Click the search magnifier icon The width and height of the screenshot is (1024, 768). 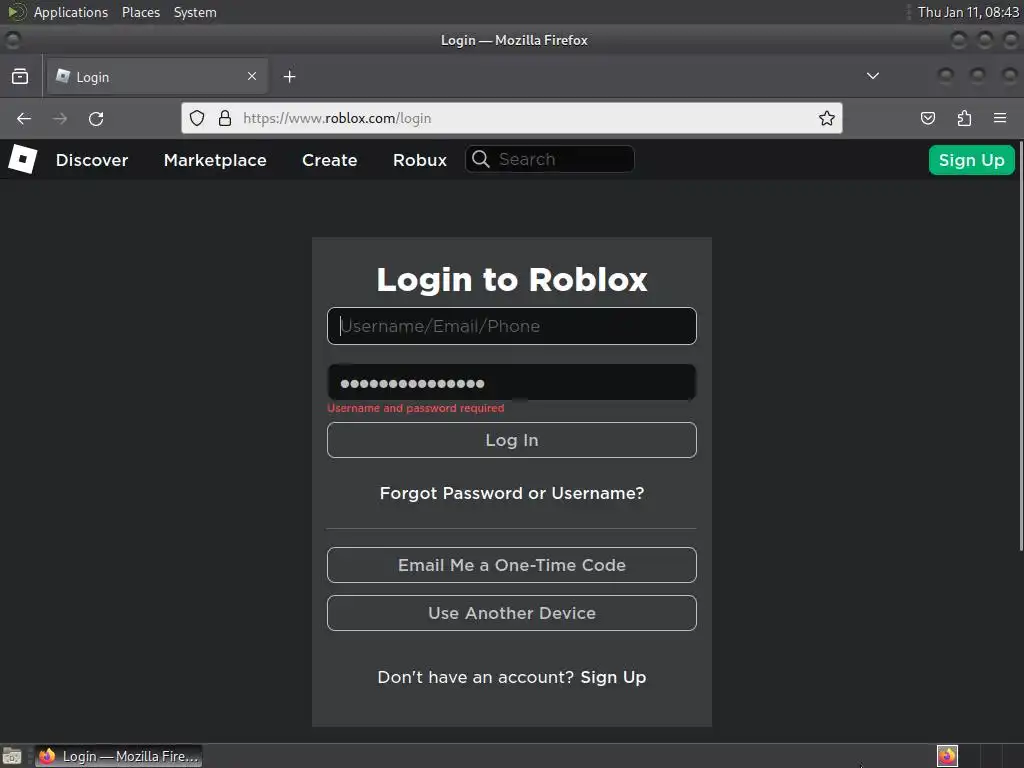click(x=481, y=159)
